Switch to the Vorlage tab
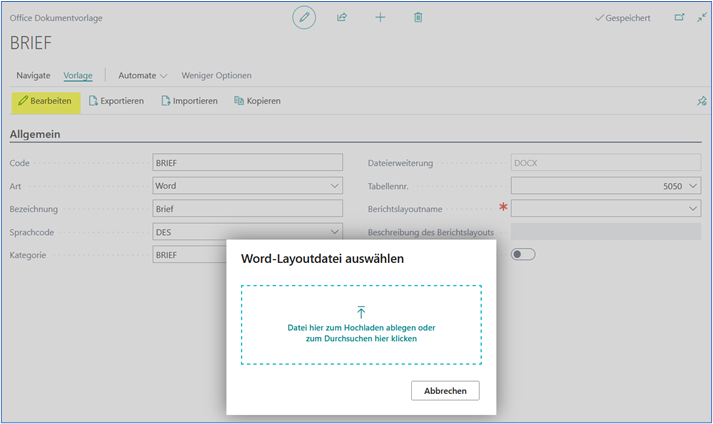 (78, 75)
